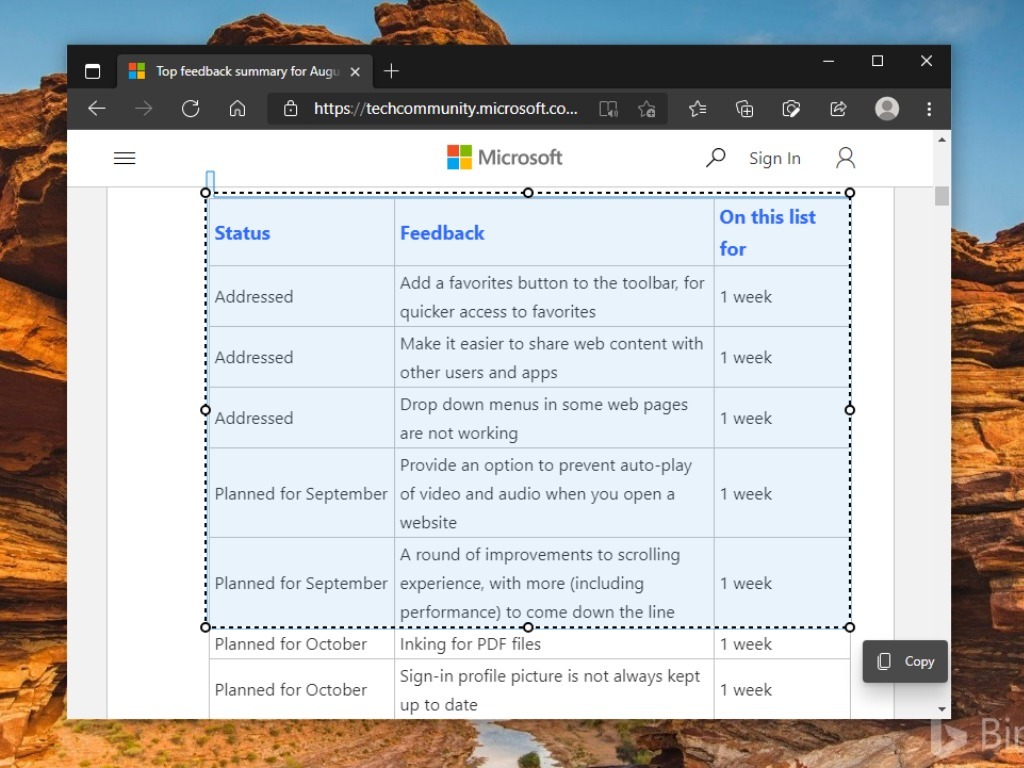
Task: Expand the site hamburger navigation menu
Action: point(124,157)
